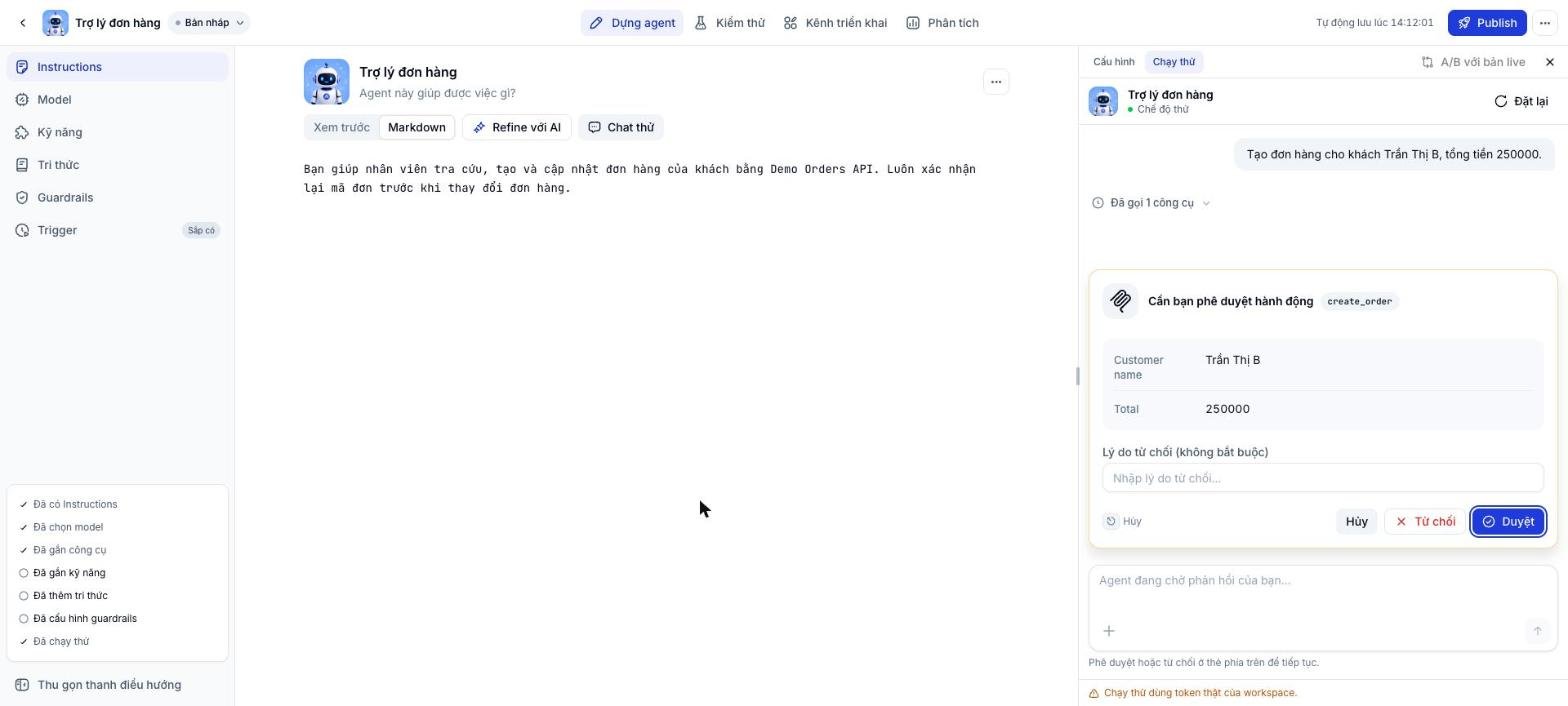Reject the action with Từ chối
This screenshot has height=706, width=1568.
1425,522
